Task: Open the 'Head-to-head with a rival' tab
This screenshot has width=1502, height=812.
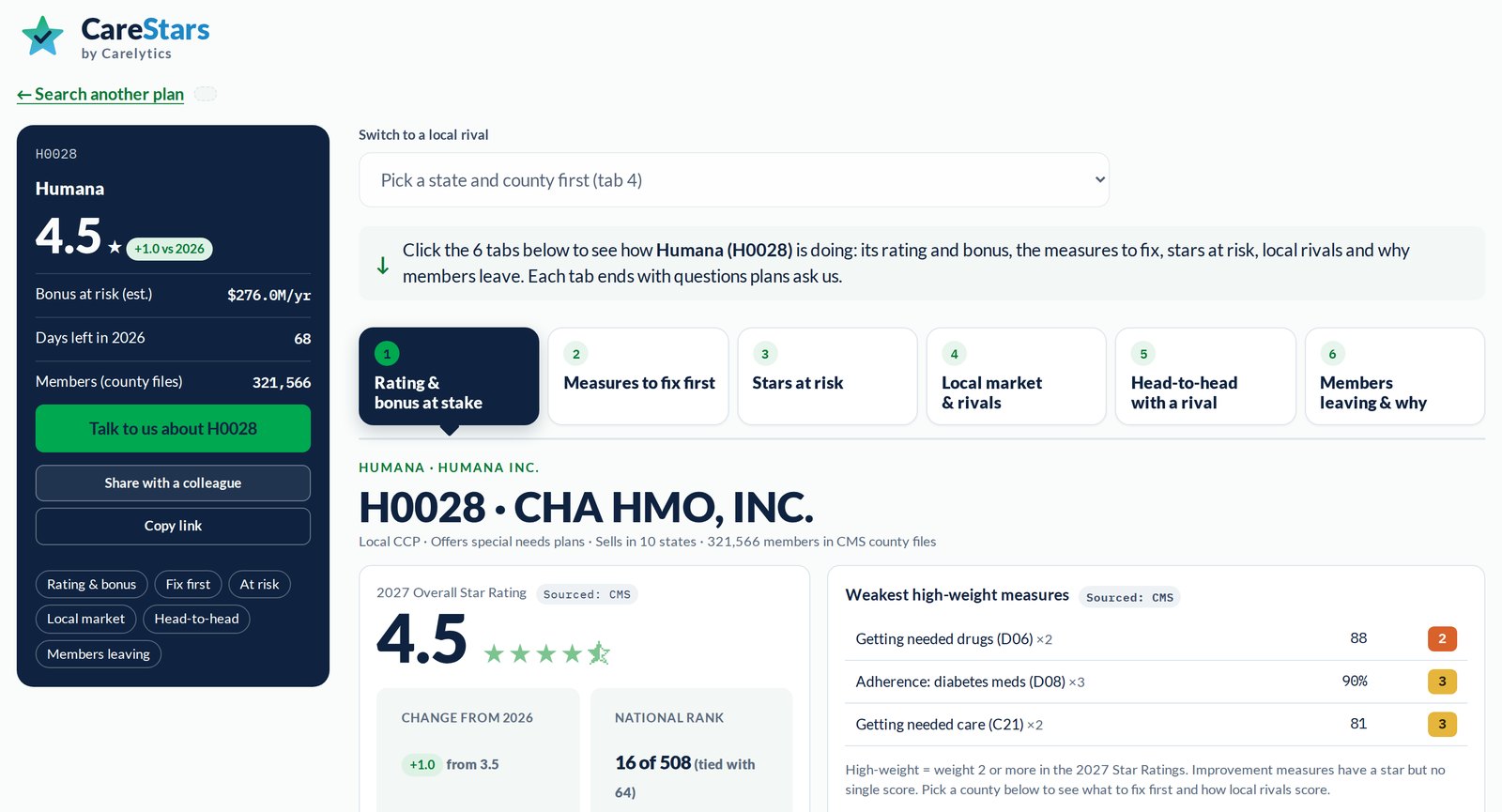Action: pyautogui.click(x=1205, y=376)
